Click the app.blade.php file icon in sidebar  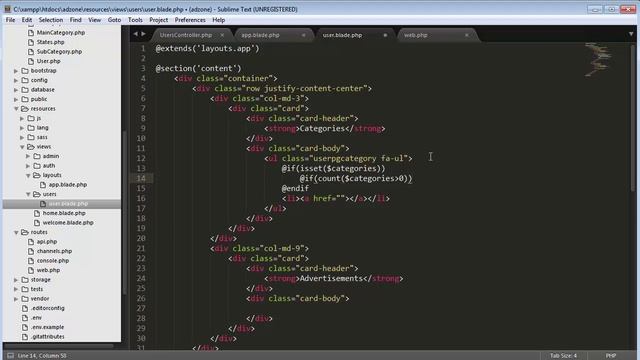[42, 184]
